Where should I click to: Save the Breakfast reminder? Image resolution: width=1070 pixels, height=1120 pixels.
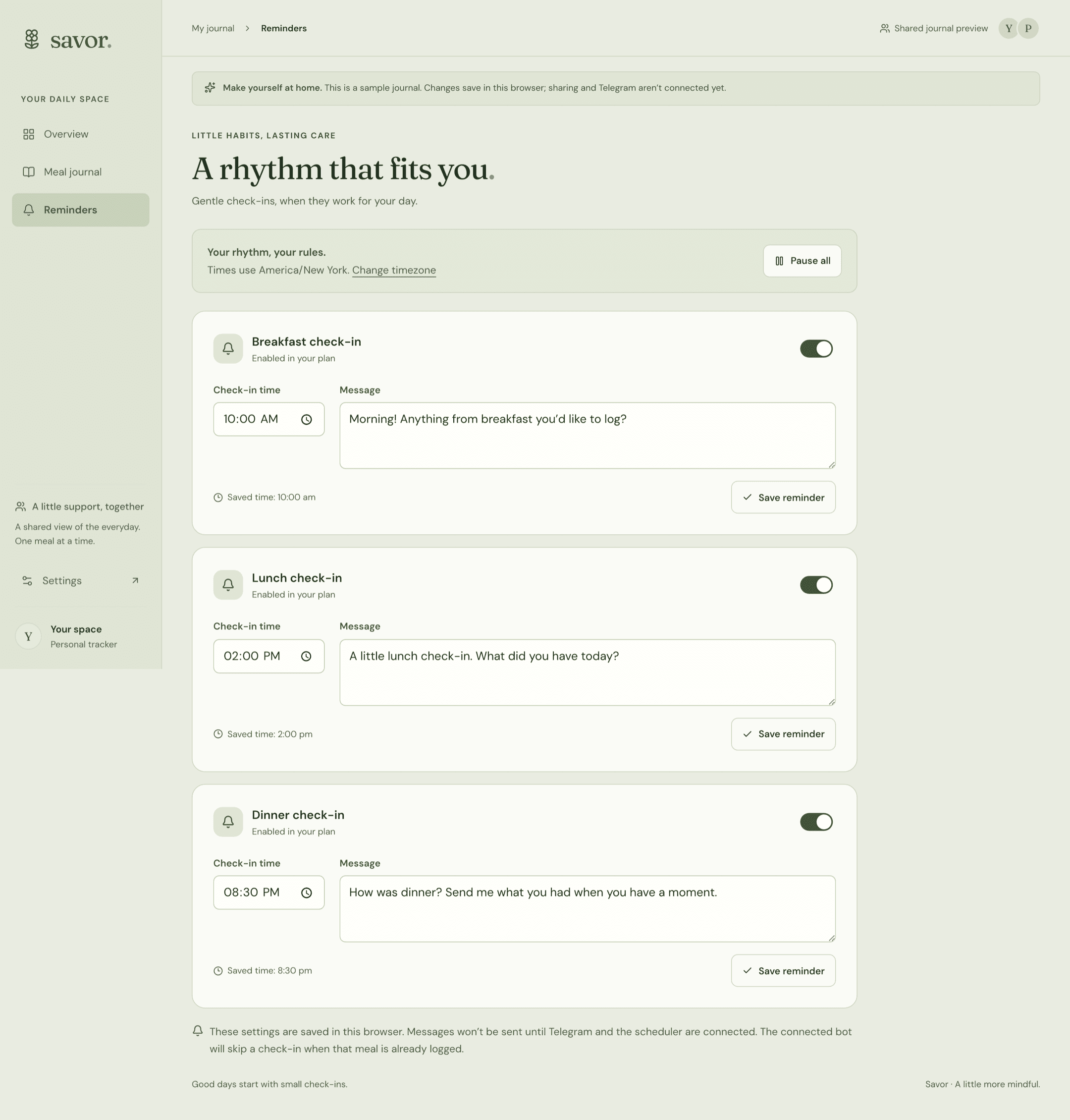tap(783, 498)
